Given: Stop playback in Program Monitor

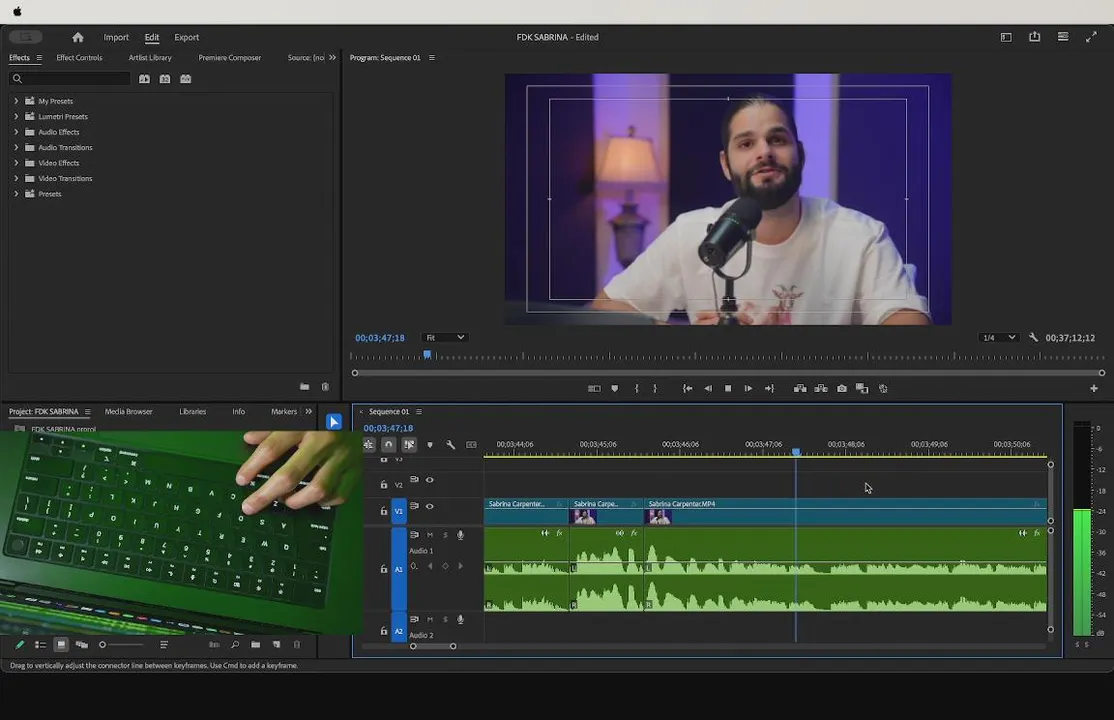Looking at the screenshot, I should pos(728,389).
